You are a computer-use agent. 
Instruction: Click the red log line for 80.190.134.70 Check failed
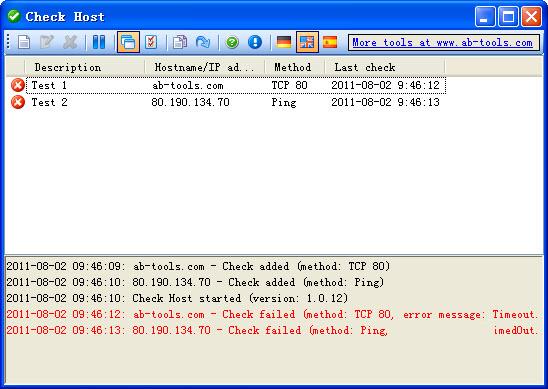click(272, 330)
